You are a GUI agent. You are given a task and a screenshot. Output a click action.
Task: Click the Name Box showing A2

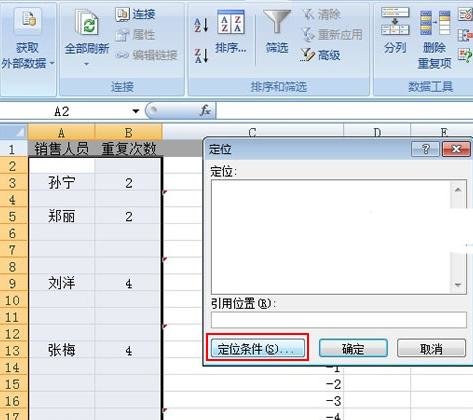(x=63, y=111)
